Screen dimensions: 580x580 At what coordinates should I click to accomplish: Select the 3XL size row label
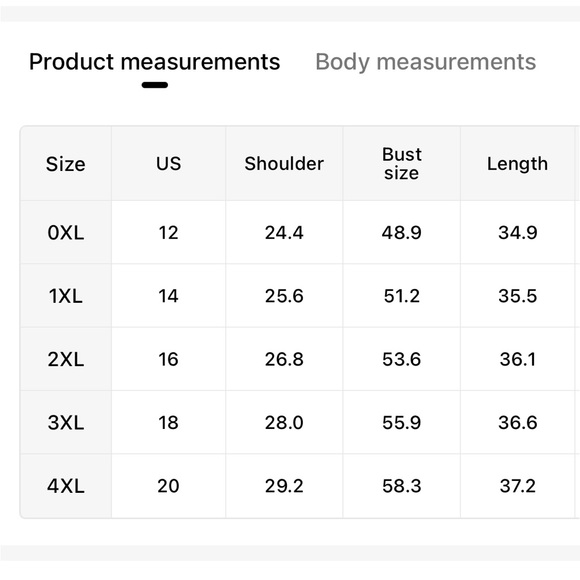pos(66,422)
